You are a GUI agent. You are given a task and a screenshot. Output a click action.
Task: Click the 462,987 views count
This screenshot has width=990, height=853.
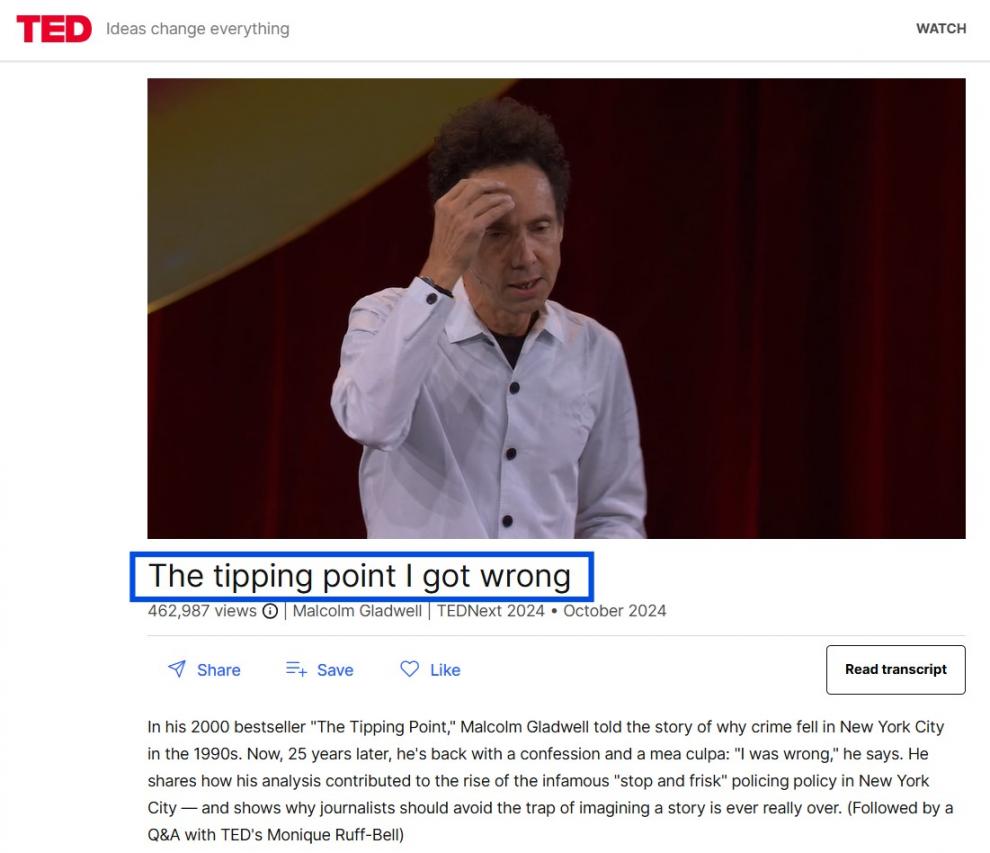[202, 611]
